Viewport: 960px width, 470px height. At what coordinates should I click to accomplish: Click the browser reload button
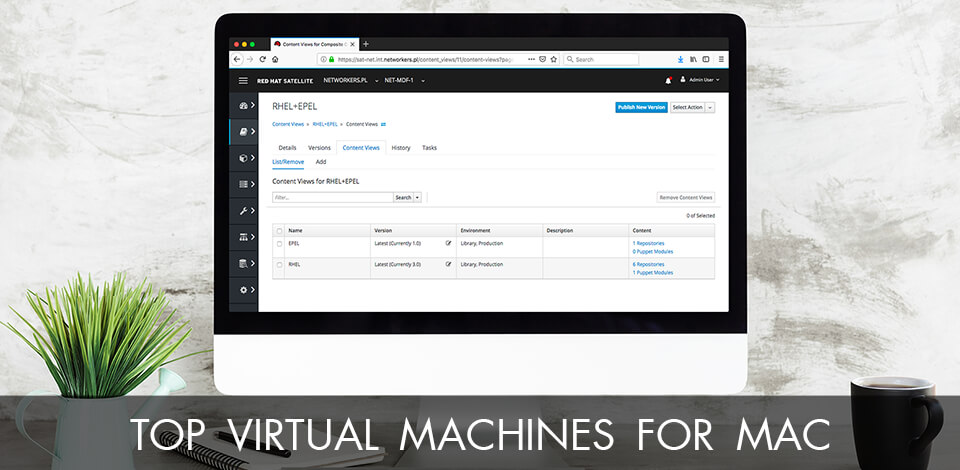tap(262, 59)
